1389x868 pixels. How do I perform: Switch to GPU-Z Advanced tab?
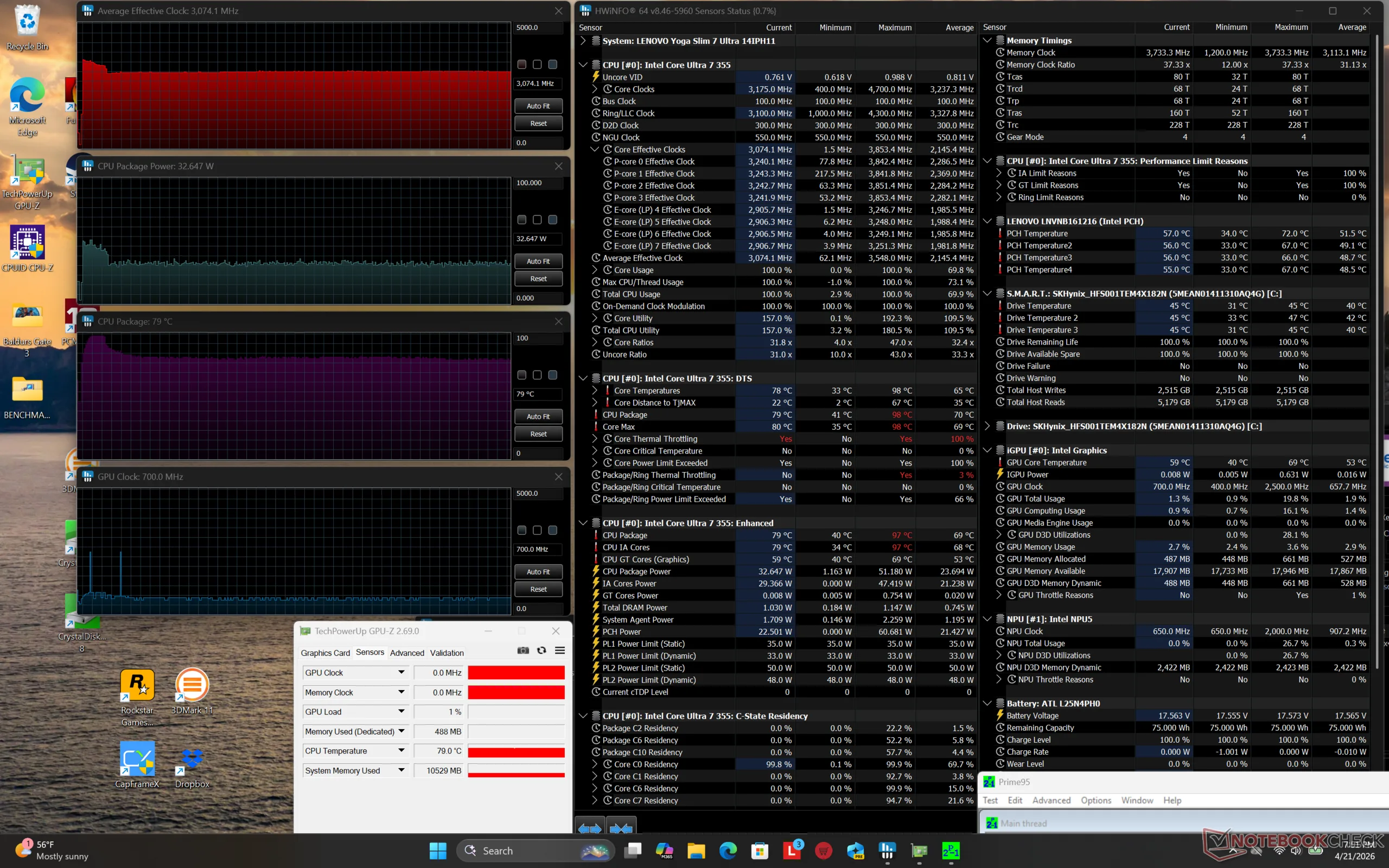pos(407,653)
